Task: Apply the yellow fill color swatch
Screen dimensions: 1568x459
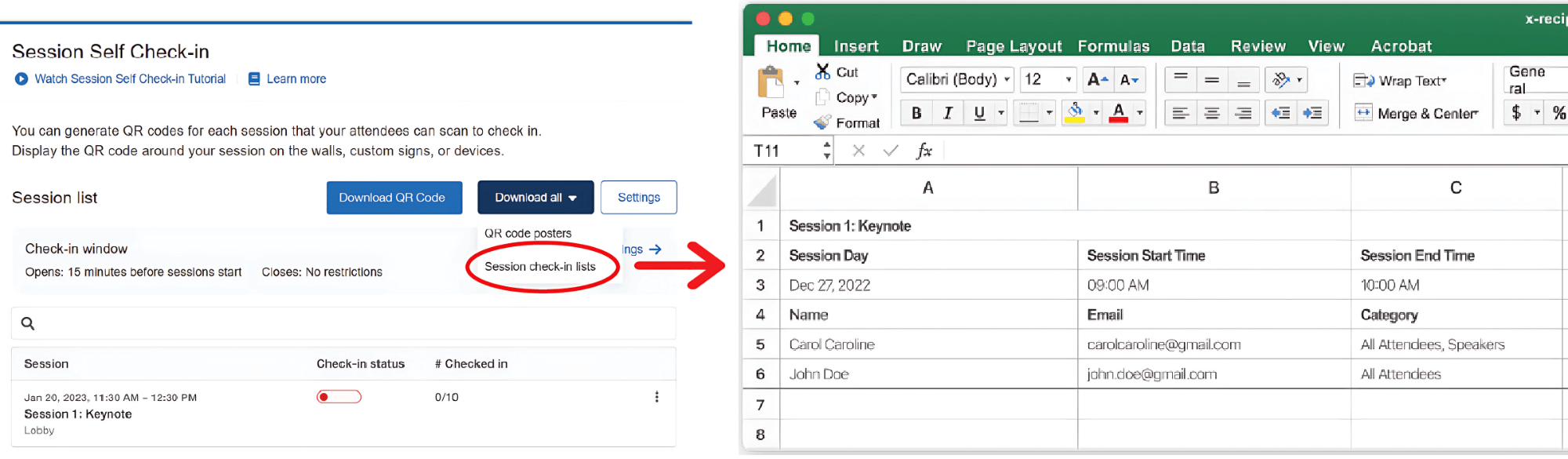Action: pos(1075,113)
